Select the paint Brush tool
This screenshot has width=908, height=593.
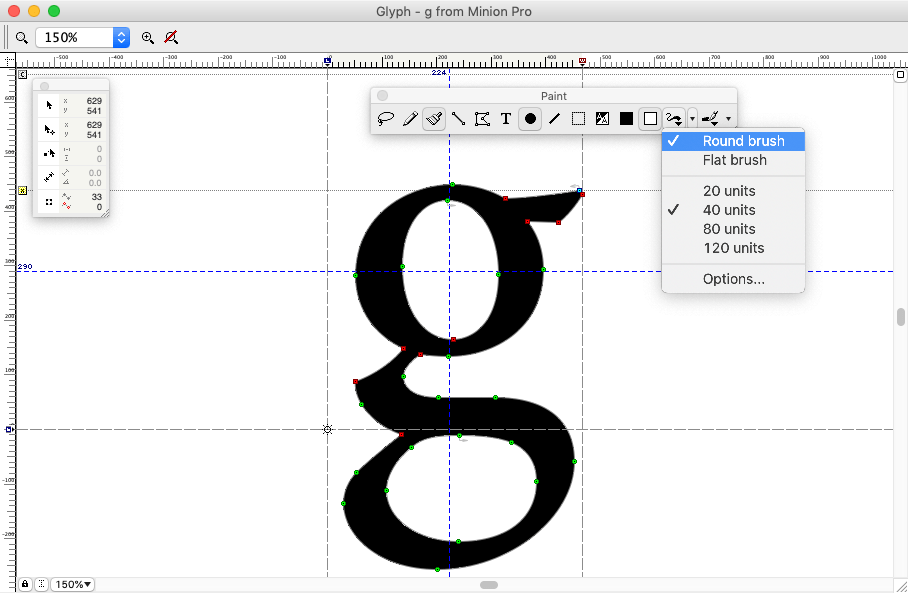tap(434, 119)
